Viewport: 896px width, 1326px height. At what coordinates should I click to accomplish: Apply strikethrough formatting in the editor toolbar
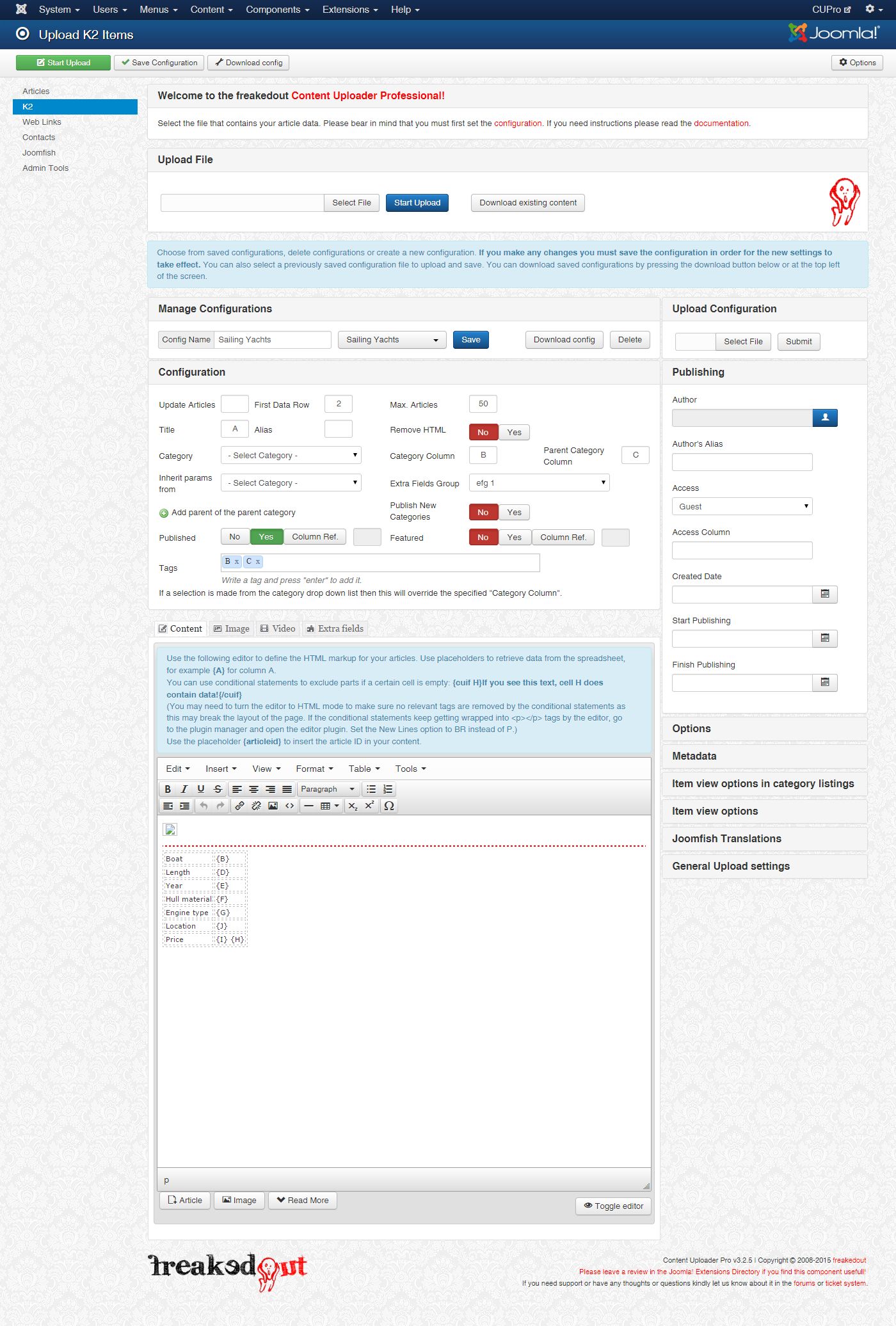[x=218, y=789]
